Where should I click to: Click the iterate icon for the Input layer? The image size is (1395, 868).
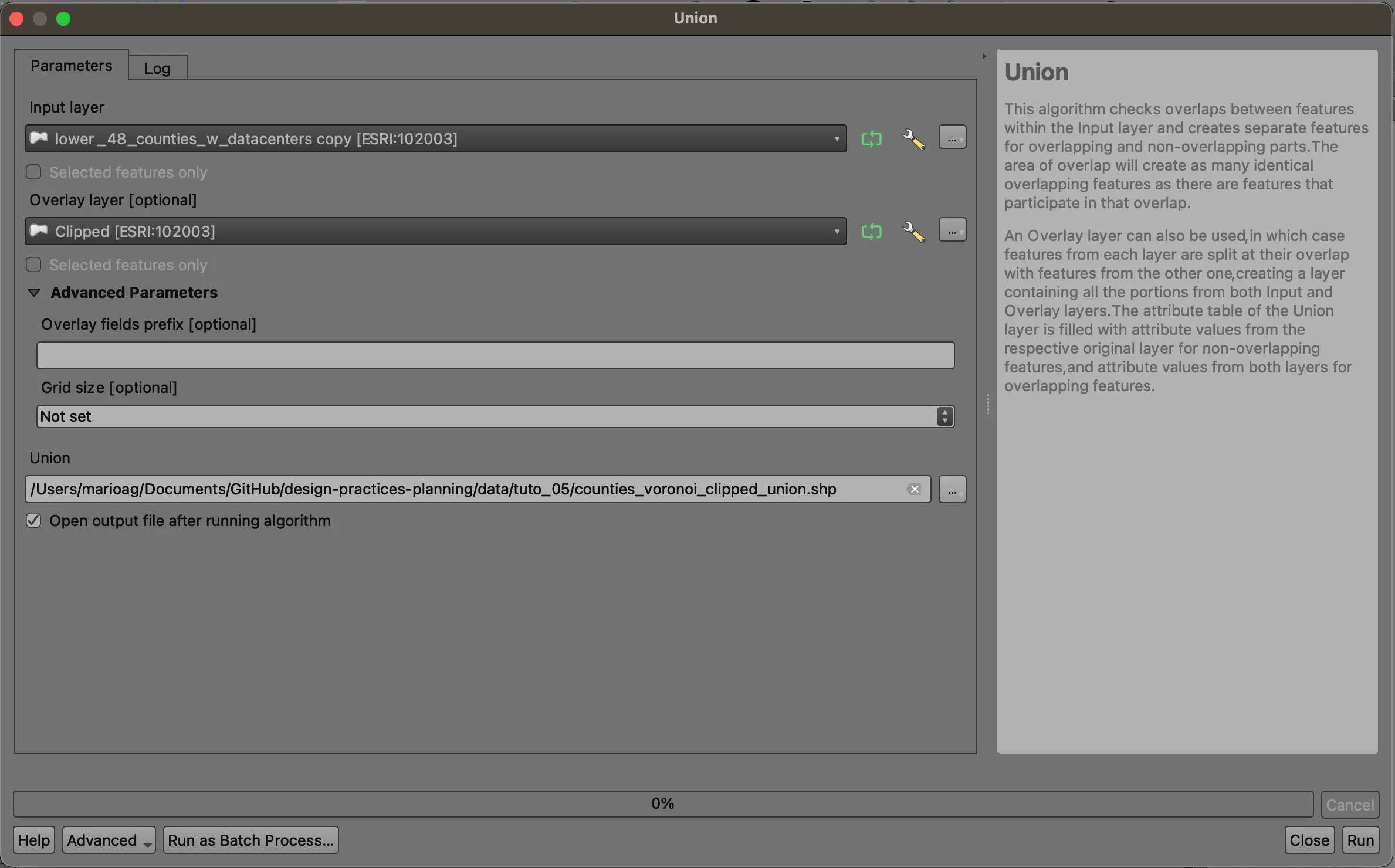point(872,139)
